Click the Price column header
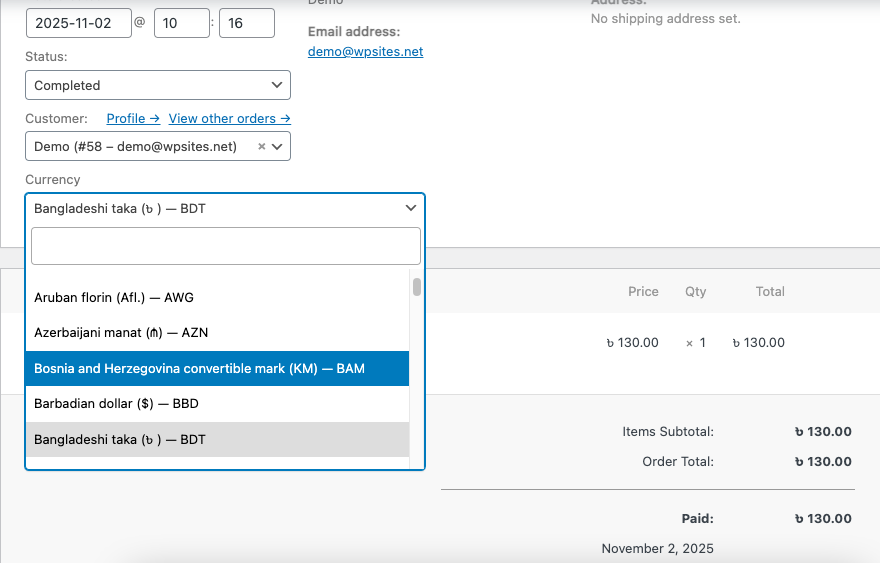This screenshot has width=880, height=563. point(643,291)
